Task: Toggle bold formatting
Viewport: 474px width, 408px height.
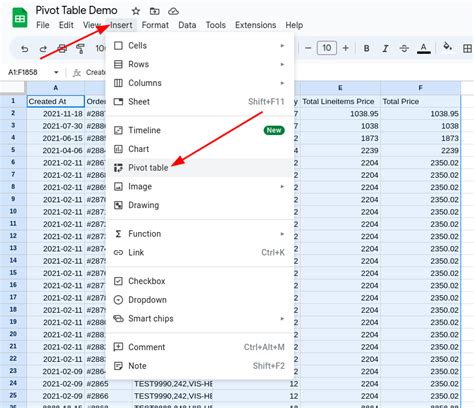Action: click(x=366, y=49)
